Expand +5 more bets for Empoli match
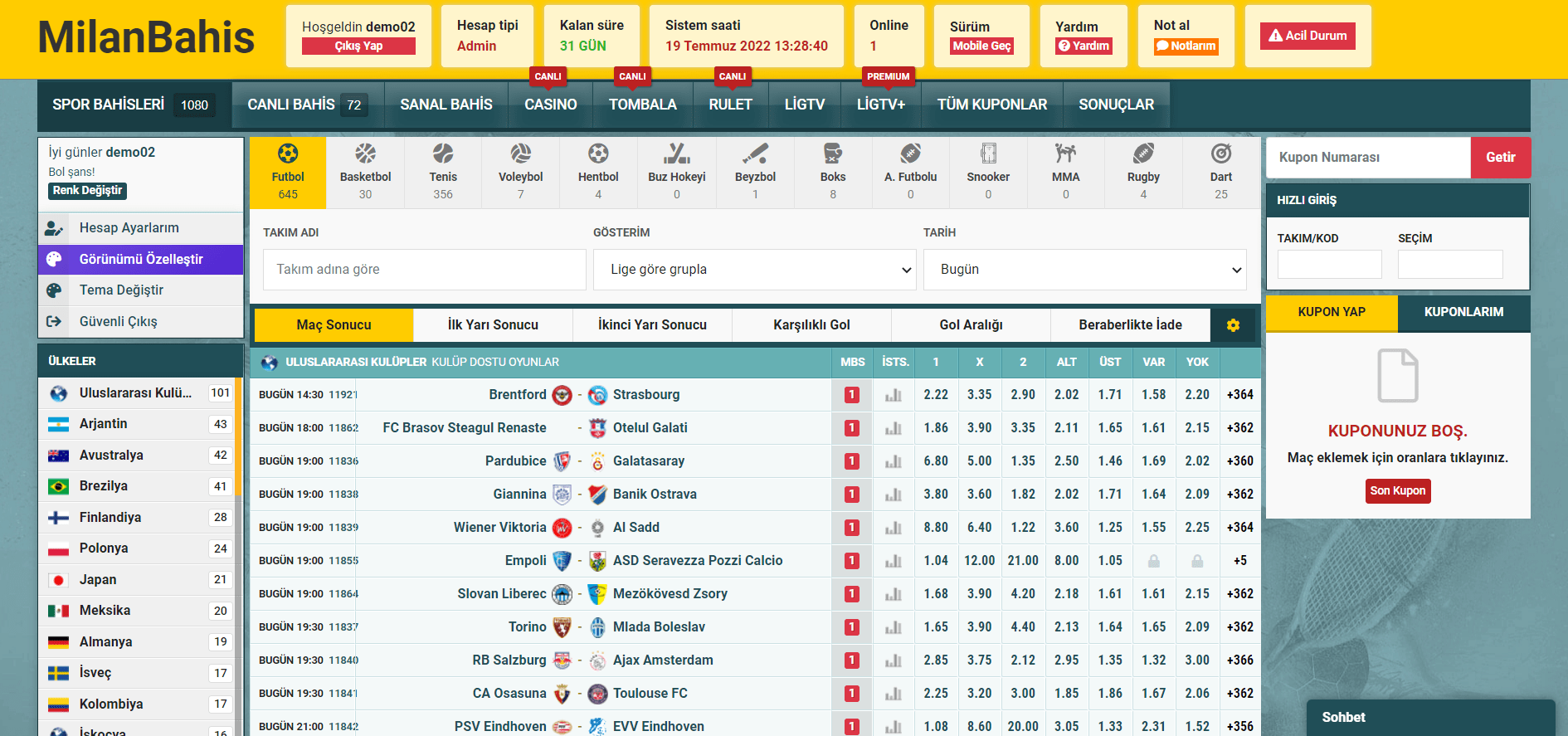Viewport: 1568px width, 736px height. coord(1240,561)
